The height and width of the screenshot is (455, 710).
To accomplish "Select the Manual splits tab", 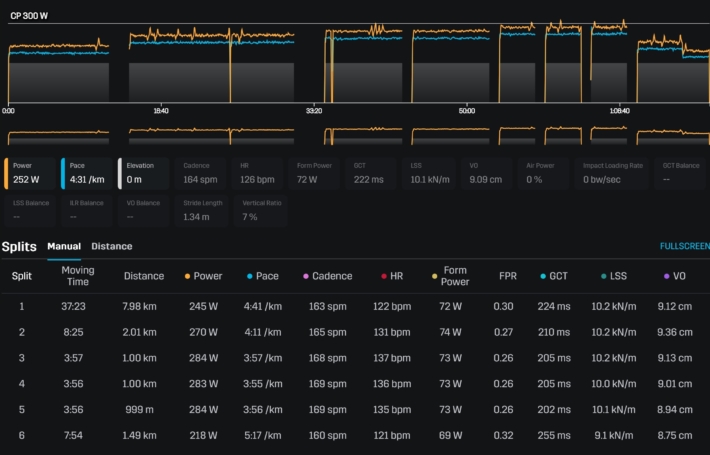I will click(x=64, y=246).
